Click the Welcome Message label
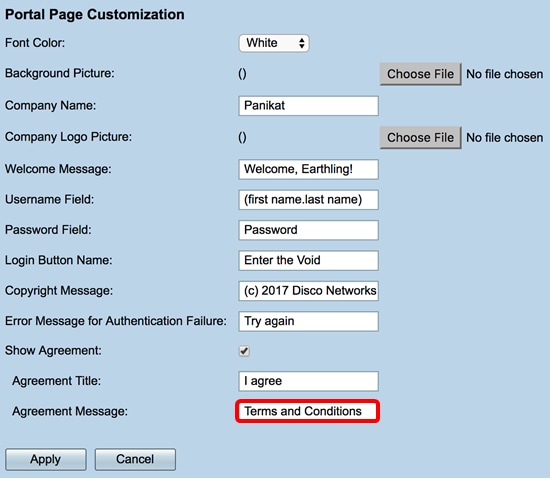550x479 pixels. coord(58,169)
